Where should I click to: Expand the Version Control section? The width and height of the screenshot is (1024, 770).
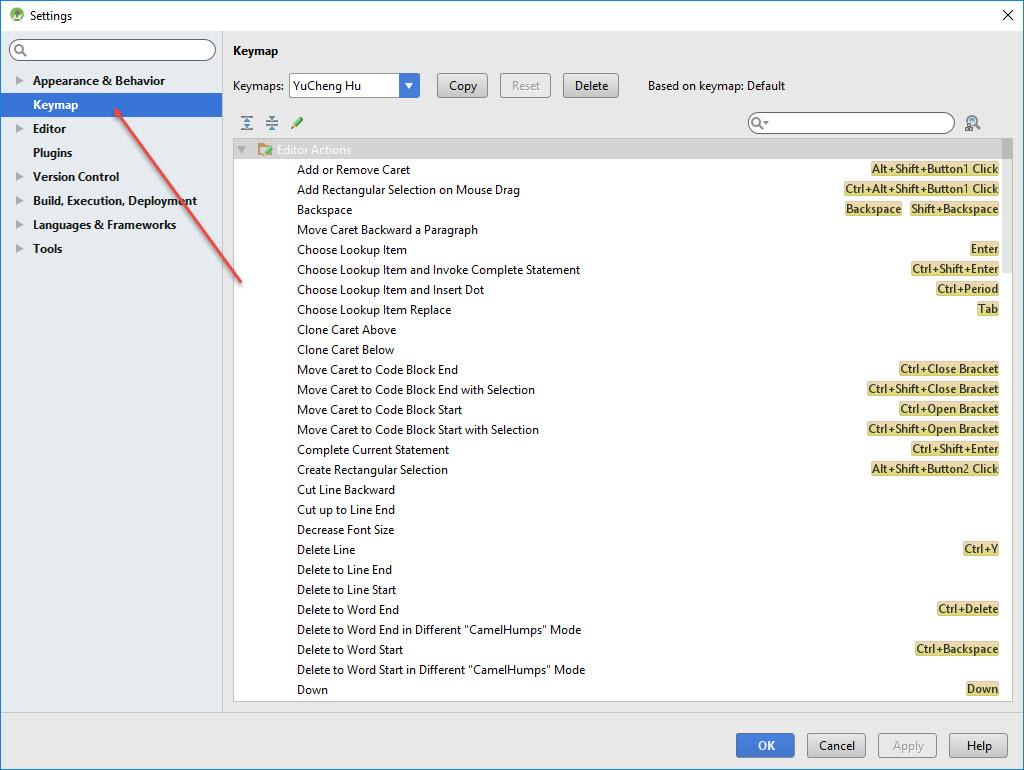pyautogui.click(x=18, y=177)
